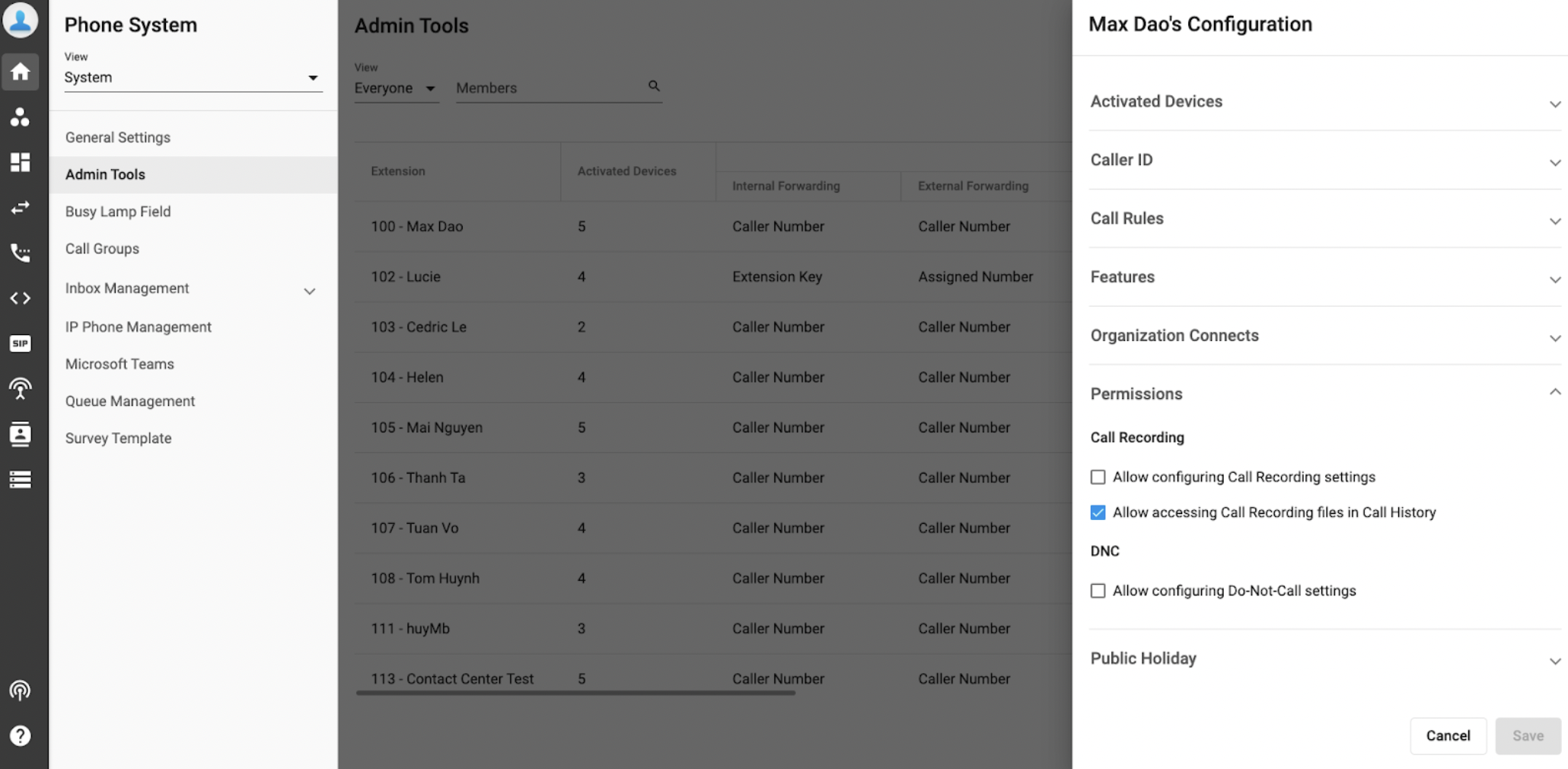Click the Save button
Screen dimensions: 1568x769
(1528, 735)
